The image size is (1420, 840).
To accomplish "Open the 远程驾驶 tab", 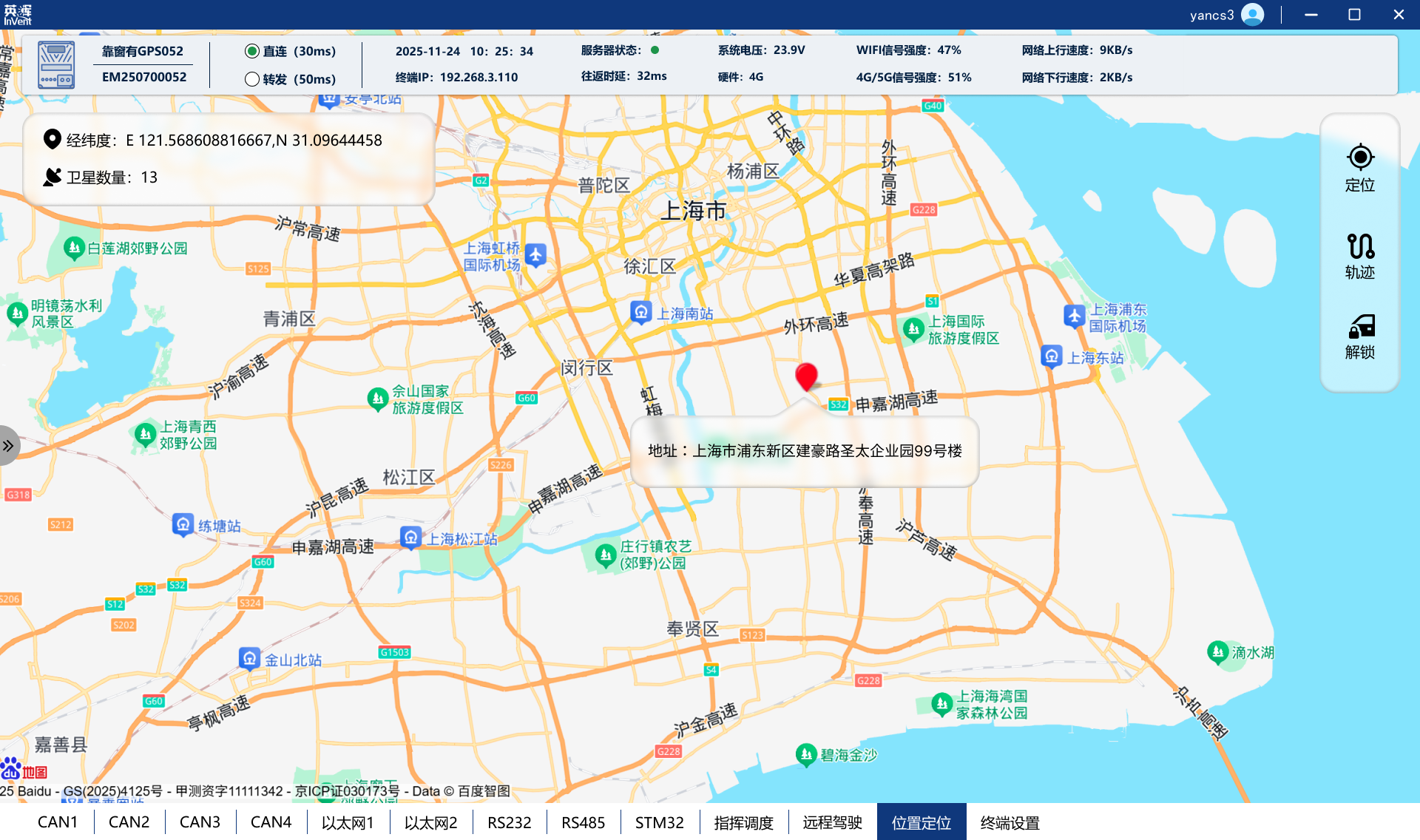I will point(832,822).
